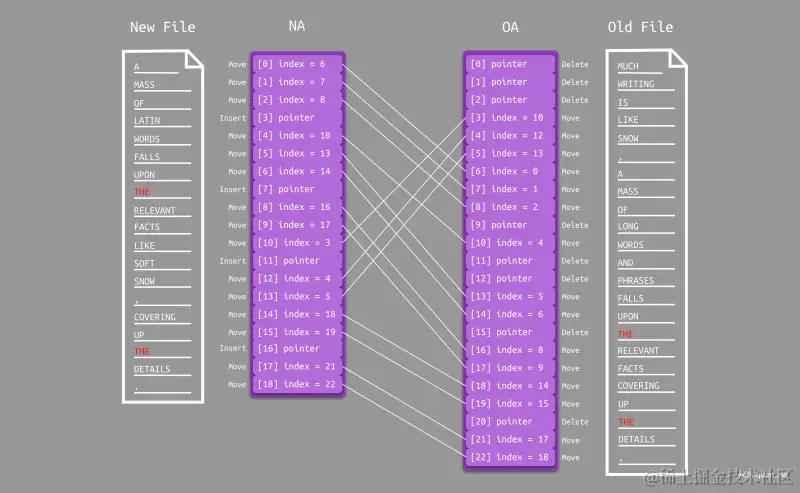Image resolution: width=800 pixels, height=493 pixels.
Task: Click the word "SOFT" in New File
Action: 144,263
